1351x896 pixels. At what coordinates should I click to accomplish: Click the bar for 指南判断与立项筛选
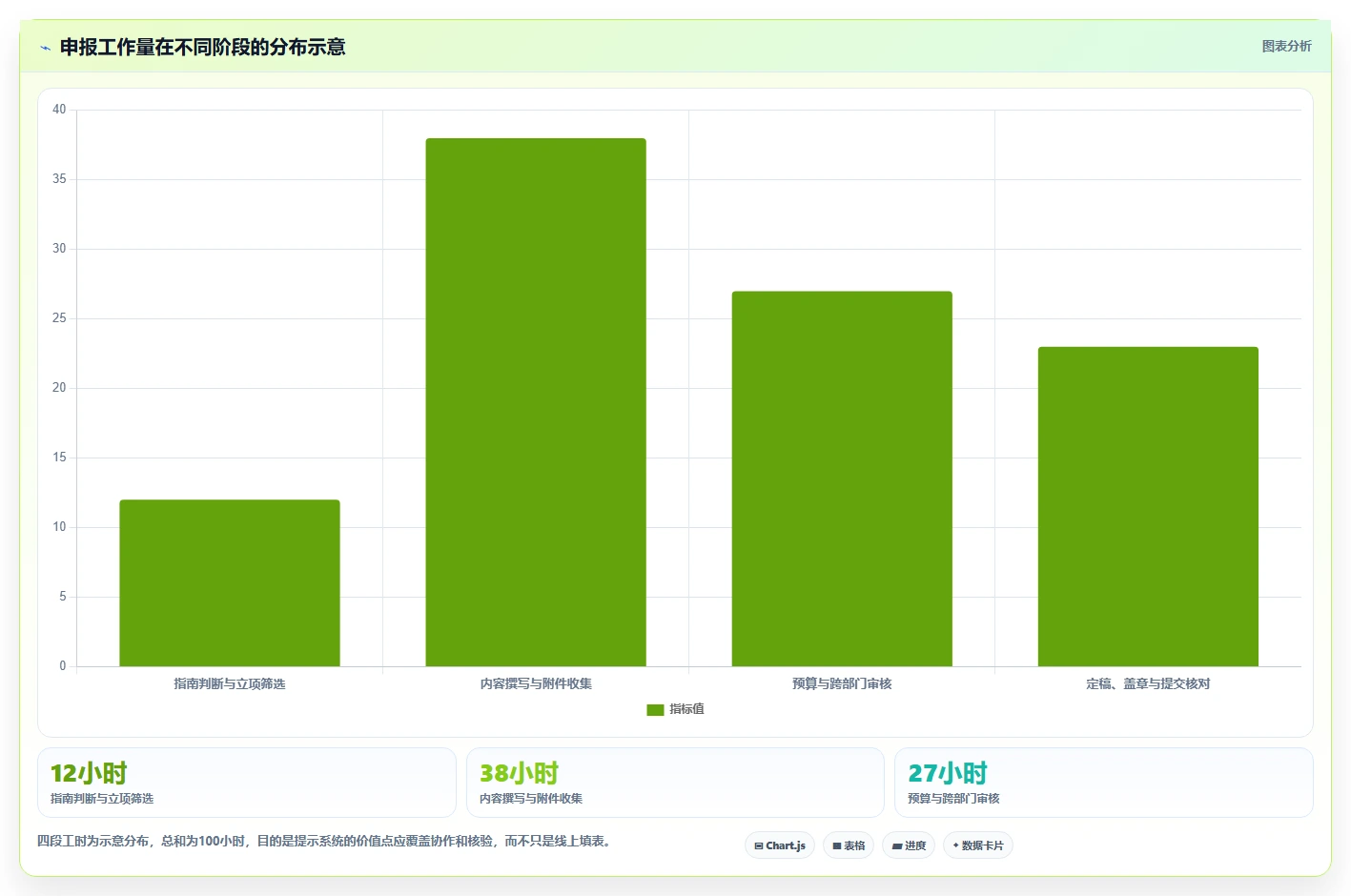(x=230, y=583)
